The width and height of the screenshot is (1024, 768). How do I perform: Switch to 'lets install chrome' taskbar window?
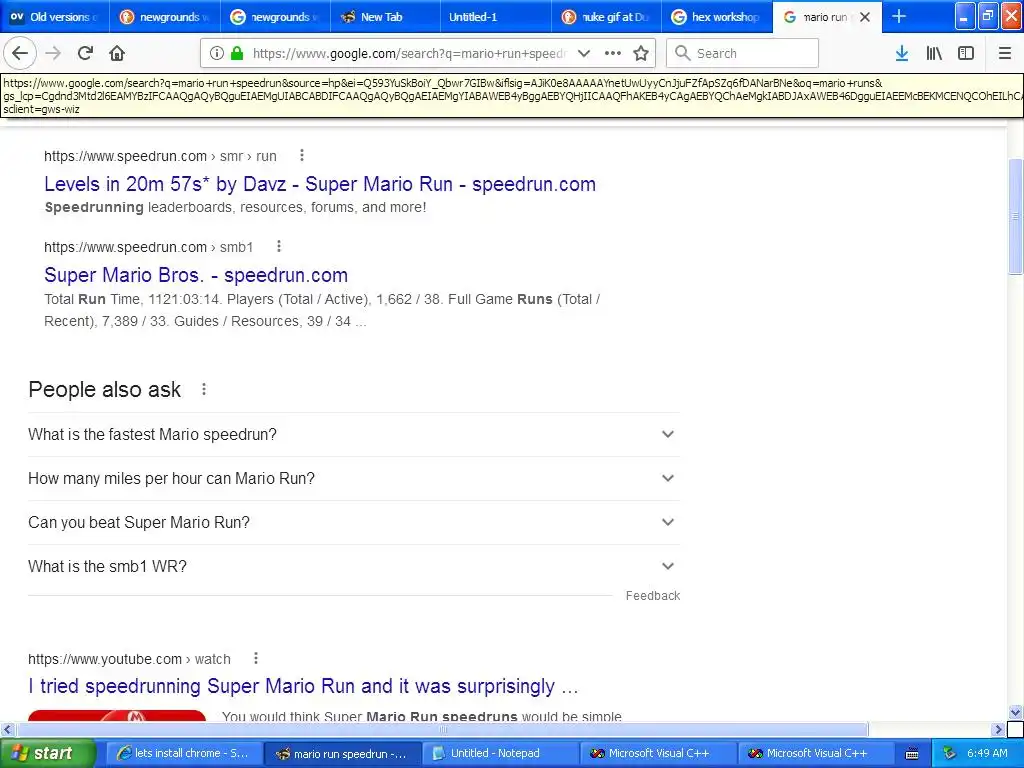[184, 754]
